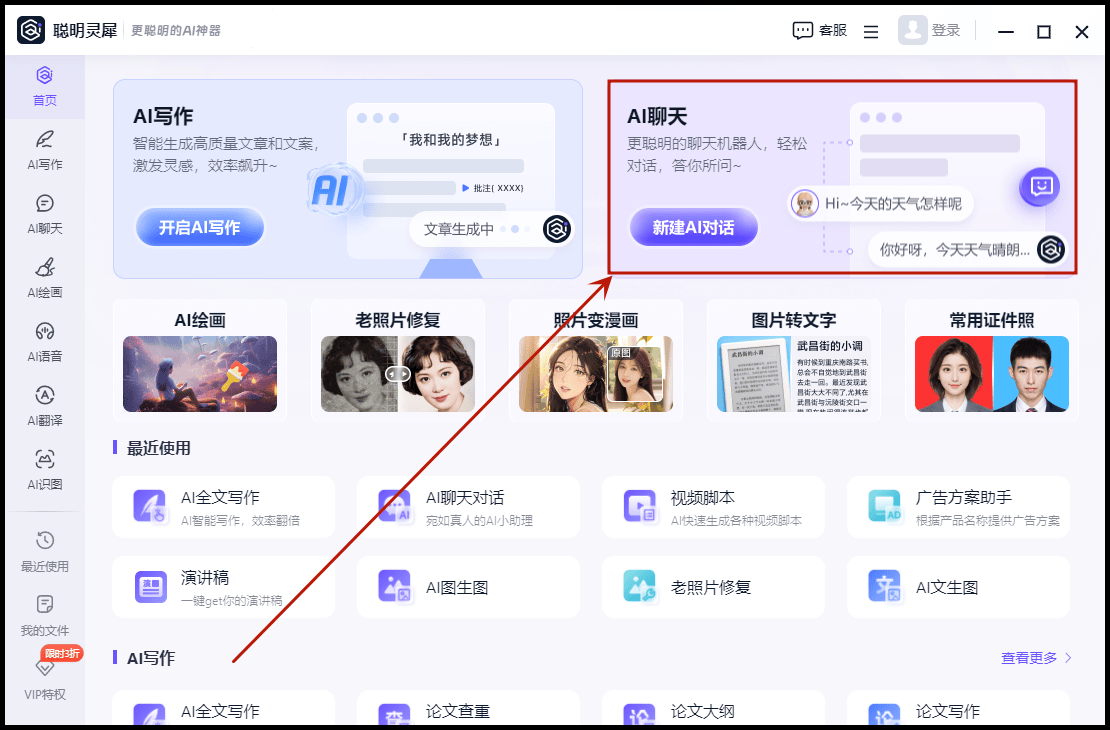Switch to 首页 home tab
1110x730 pixels.
click(x=44, y=85)
